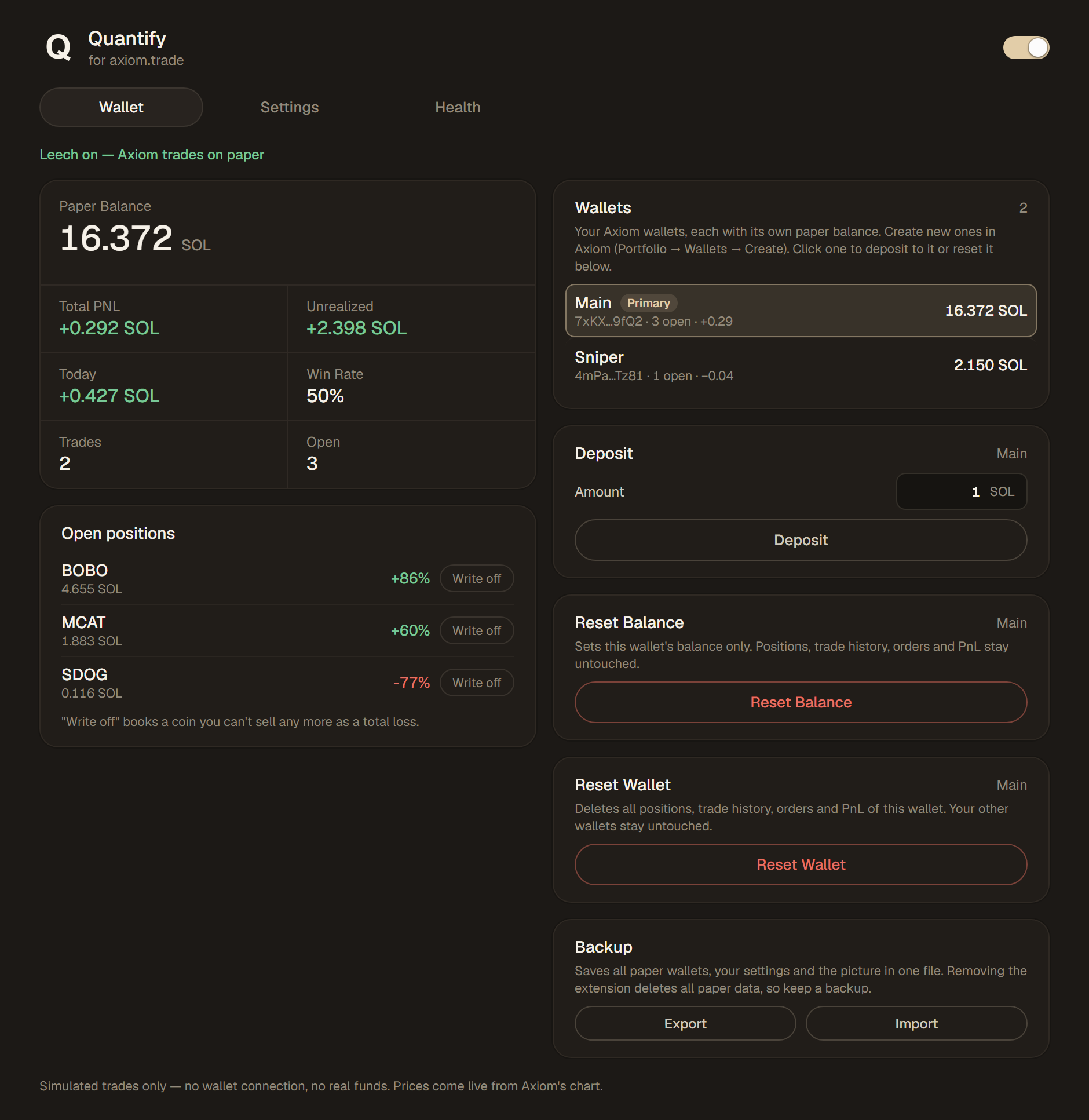Viewport: 1089px width, 1120px height.
Task: Toggle the Leech paper trading switch
Action: click(x=1026, y=48)
